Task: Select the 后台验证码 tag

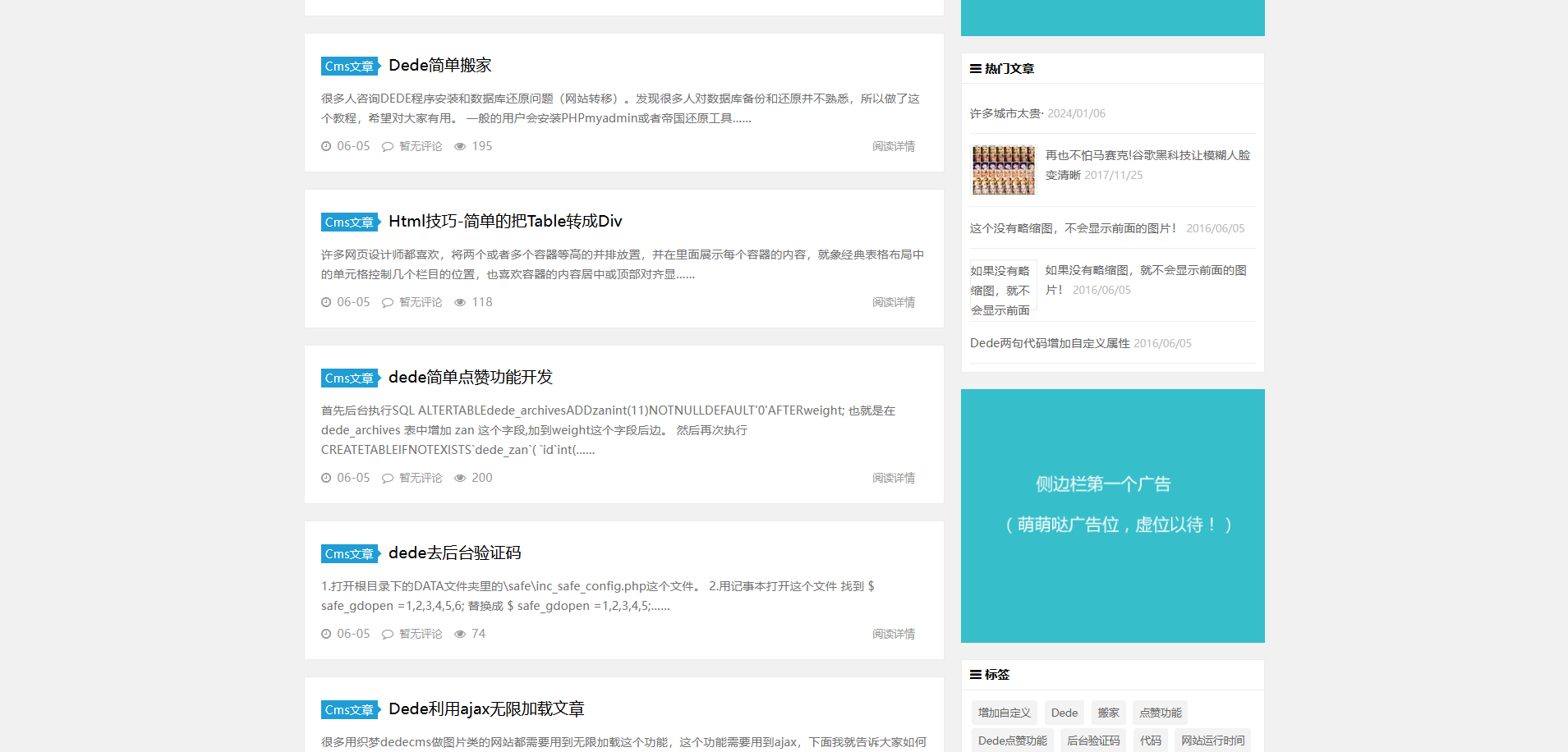Action: [1093, 741]
